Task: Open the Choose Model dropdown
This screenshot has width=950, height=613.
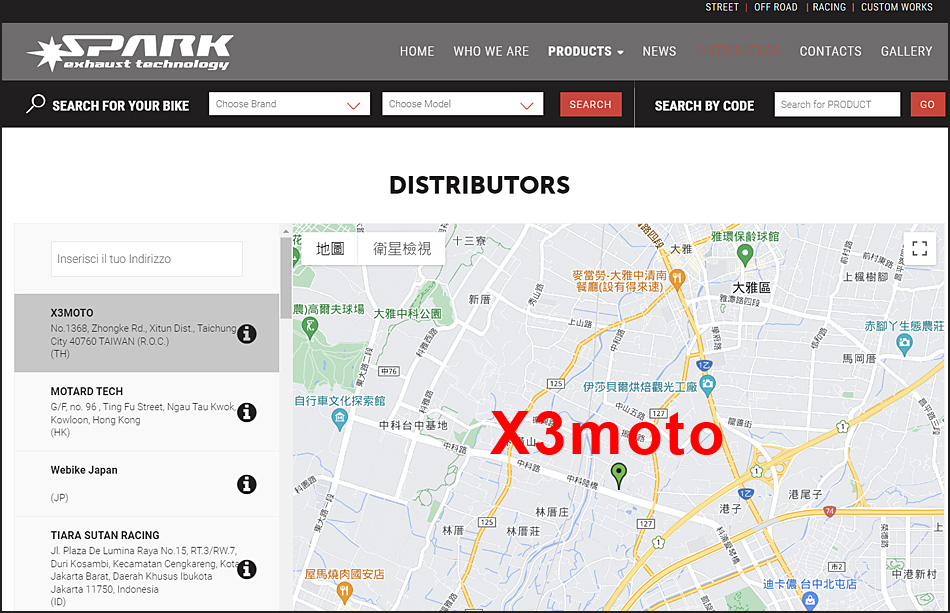Action: pos(462,104)
